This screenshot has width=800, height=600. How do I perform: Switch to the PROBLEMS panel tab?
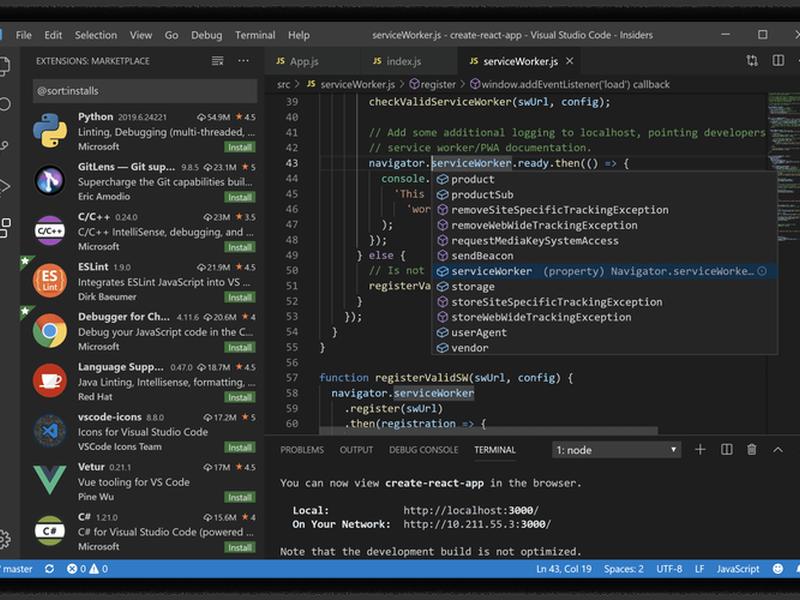coord(302,449)
